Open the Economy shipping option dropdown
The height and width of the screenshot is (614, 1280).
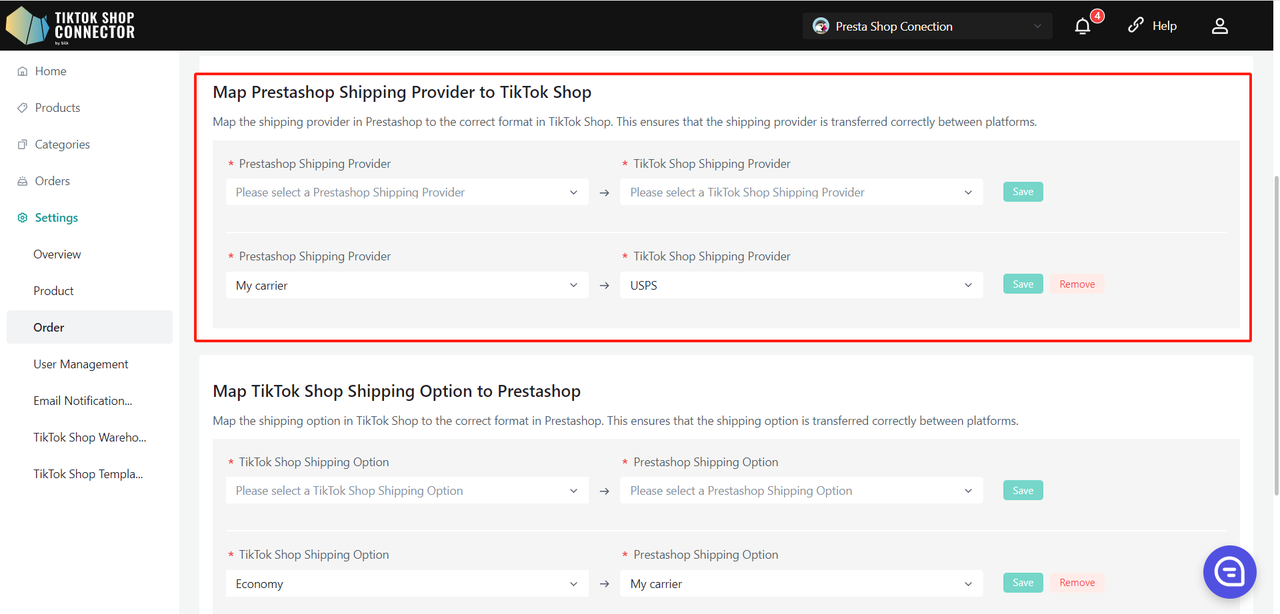tap(407, 584)
